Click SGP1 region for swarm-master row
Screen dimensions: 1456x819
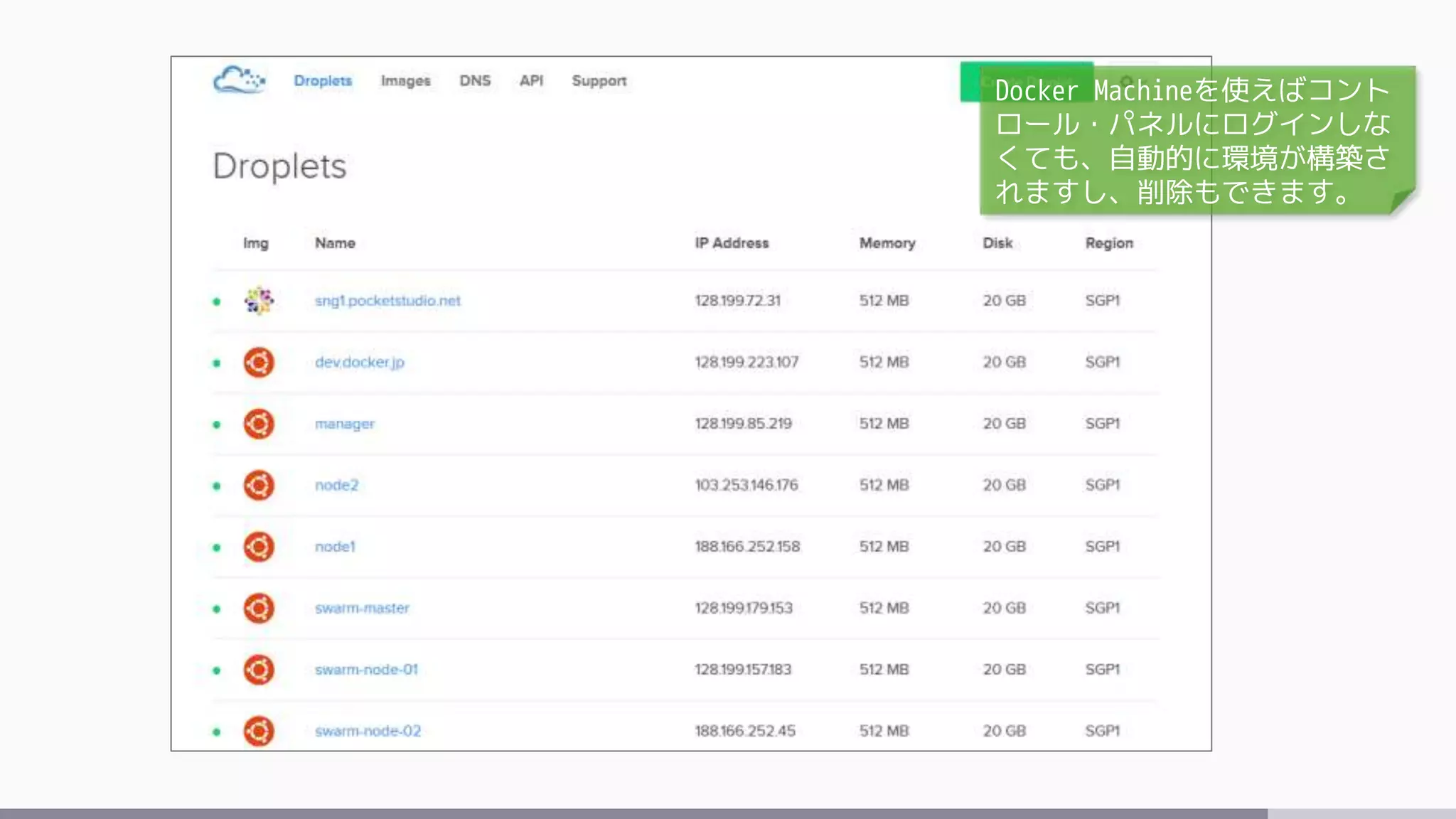tap(1103, 608)
